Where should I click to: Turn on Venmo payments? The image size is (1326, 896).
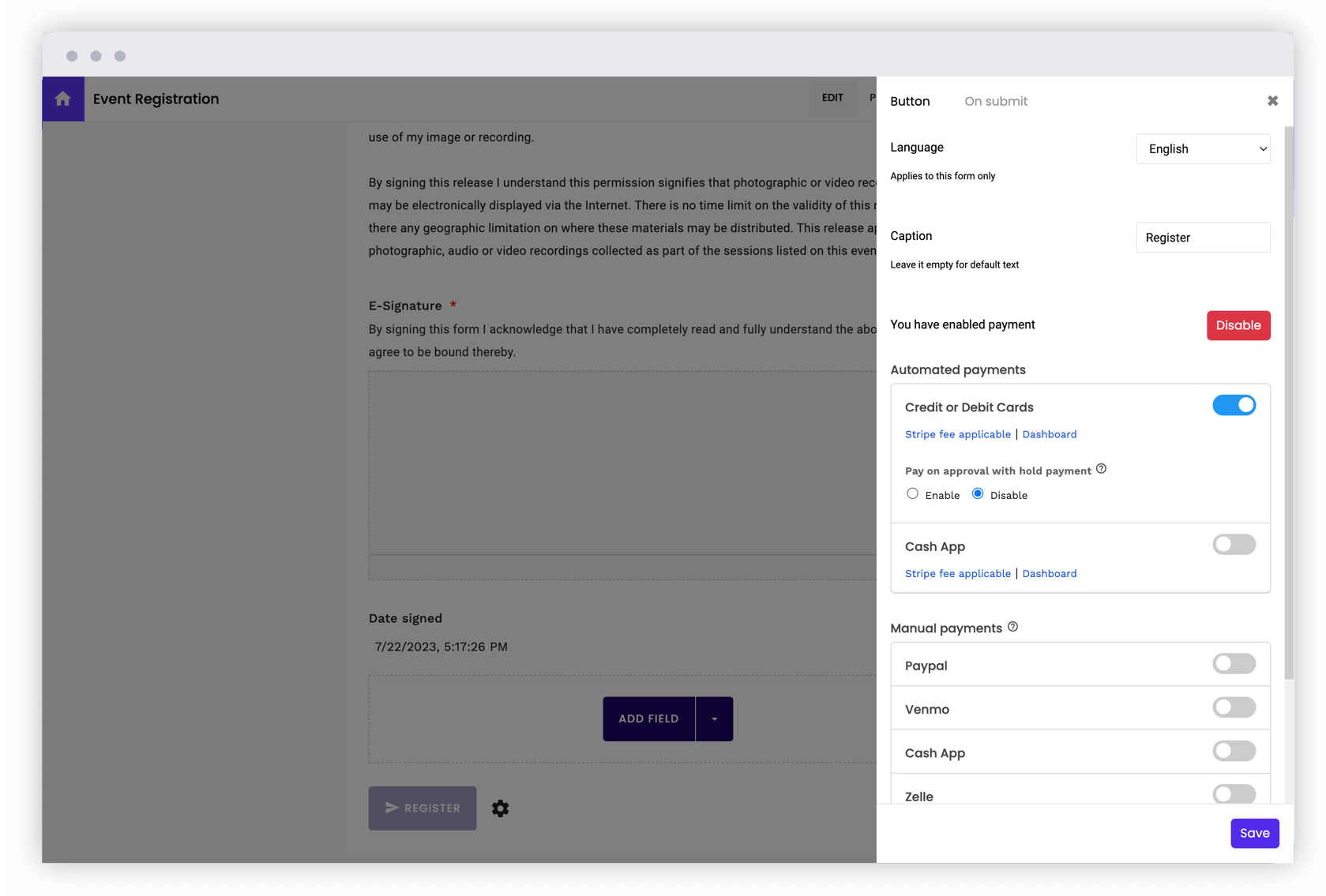tap(1233, 707)
